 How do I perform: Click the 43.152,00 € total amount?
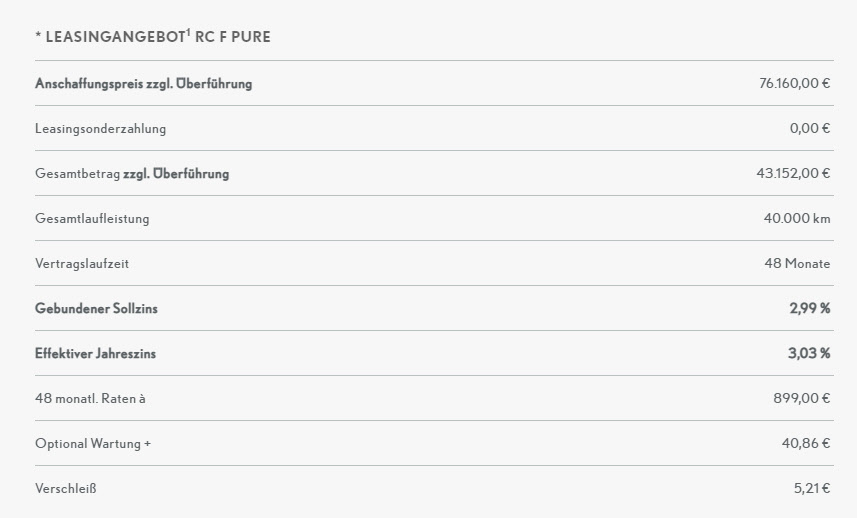click(x=794, y=173)
